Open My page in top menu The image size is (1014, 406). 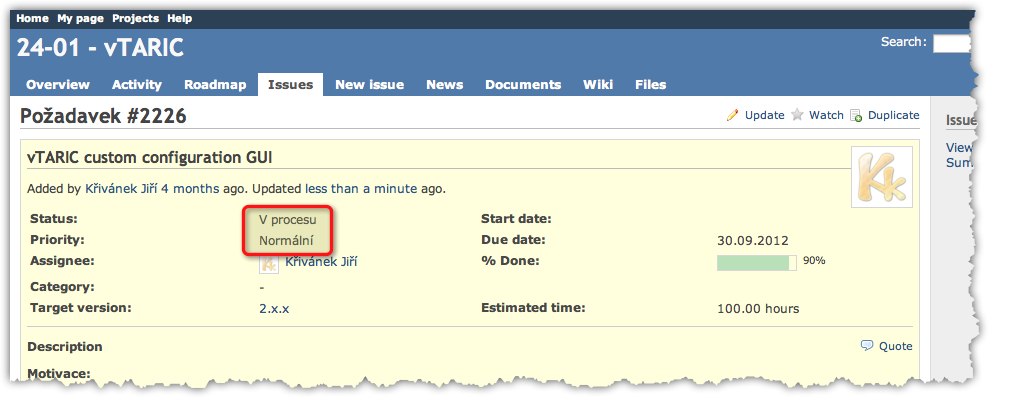coord(80,18)
